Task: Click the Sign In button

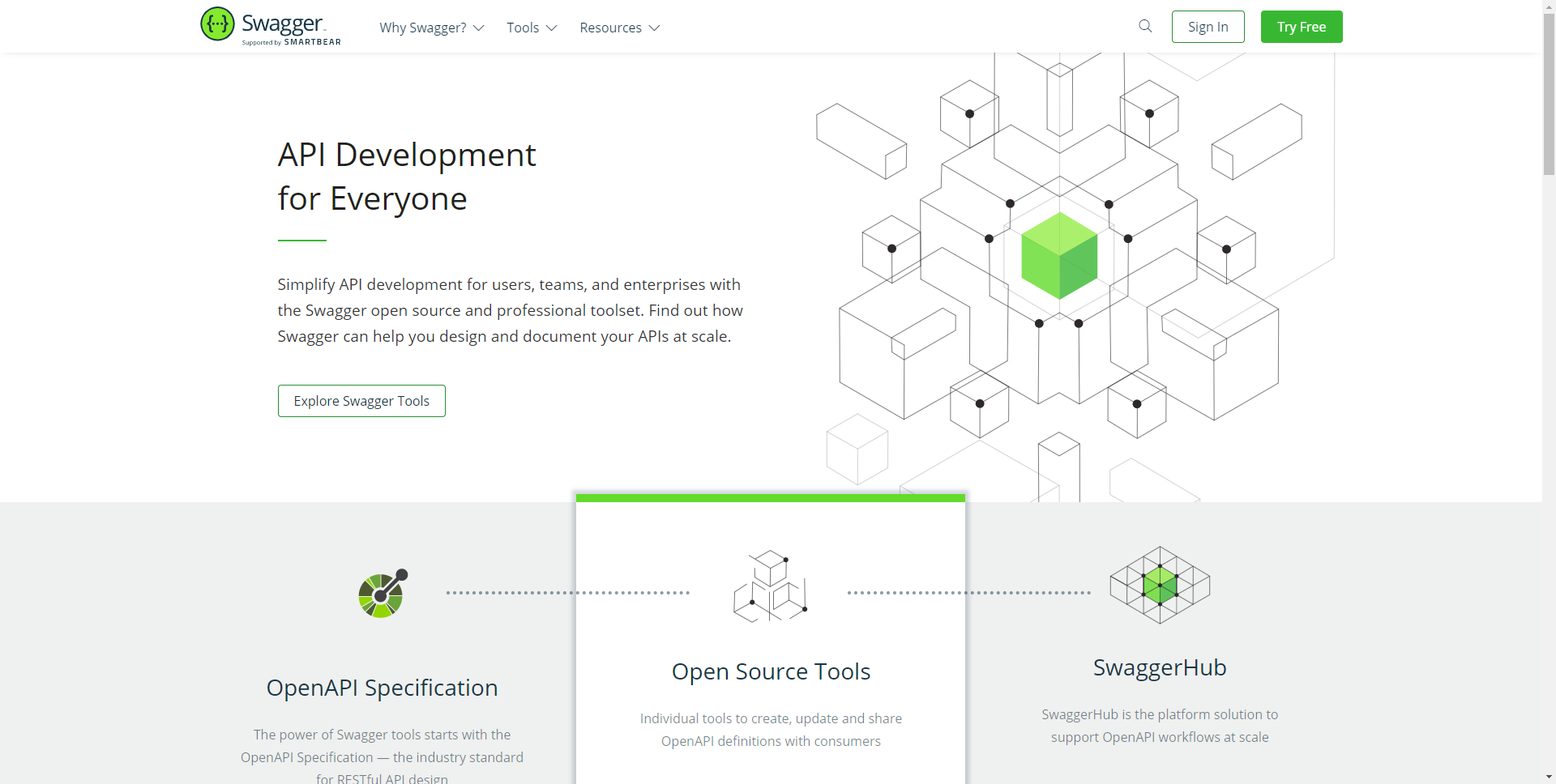Action: (x=1208, y=27)
